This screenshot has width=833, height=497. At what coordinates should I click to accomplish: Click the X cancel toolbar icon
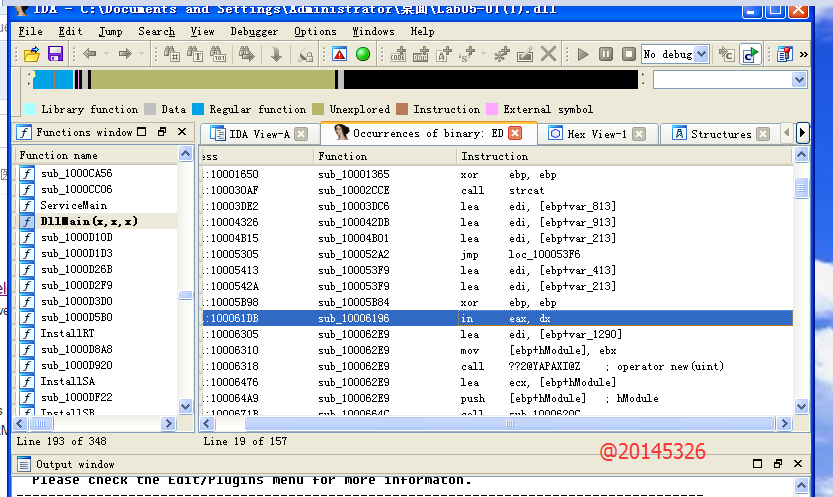click(x=548, y=54)
